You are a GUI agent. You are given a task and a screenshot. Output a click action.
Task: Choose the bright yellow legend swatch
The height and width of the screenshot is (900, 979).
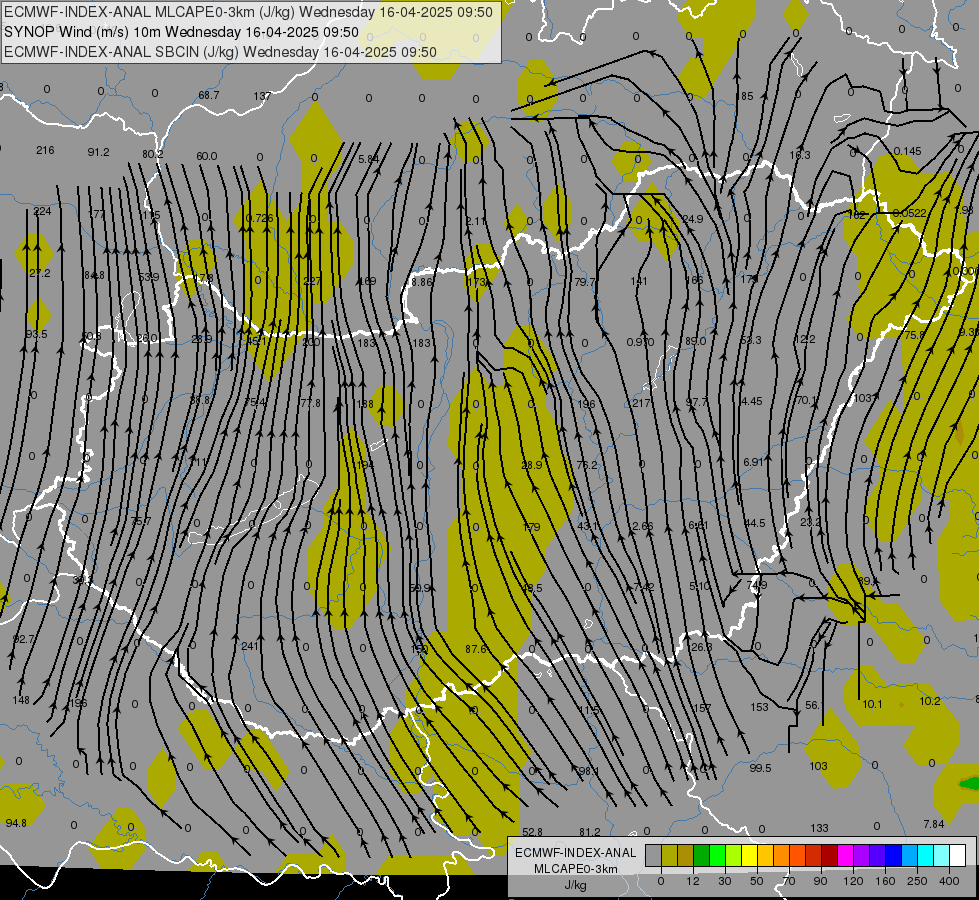coord(750,856)
